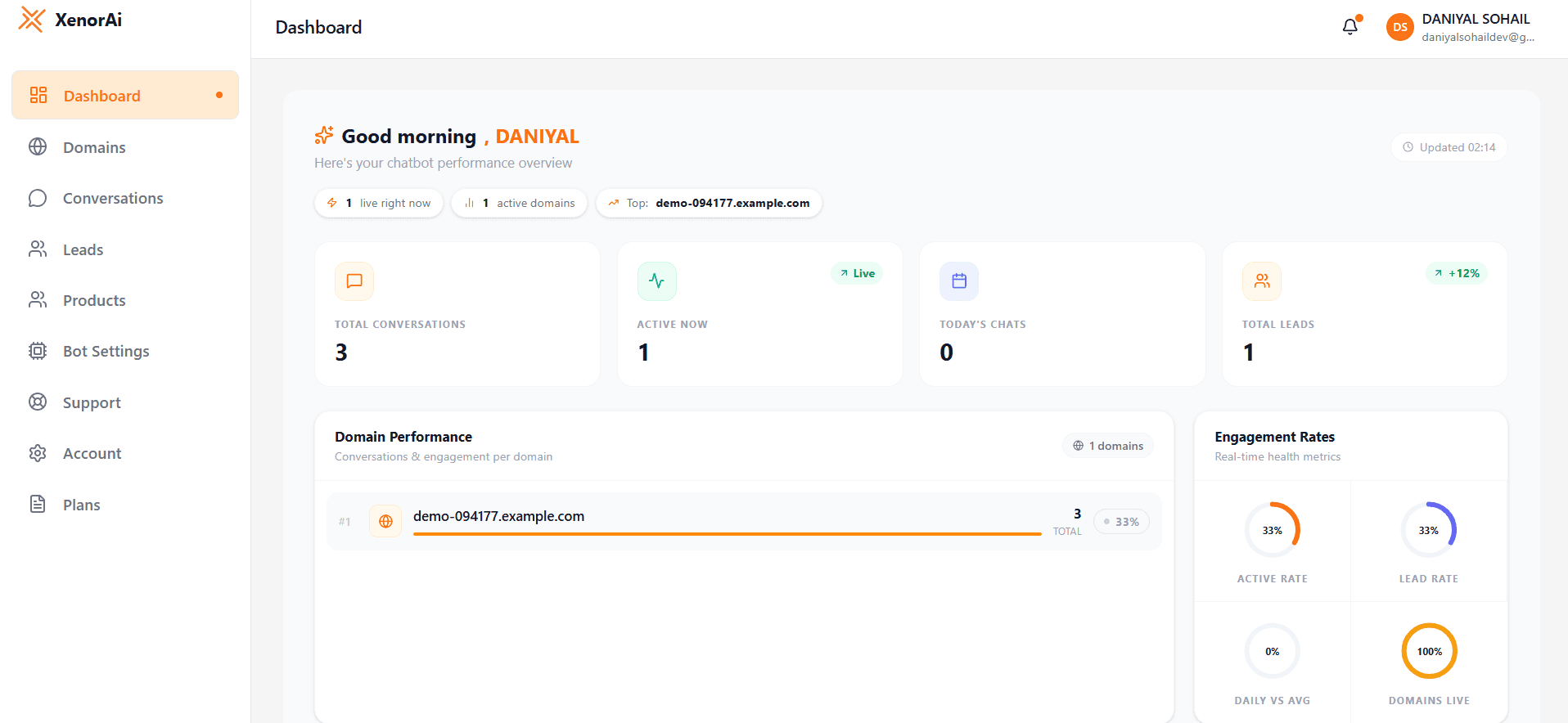Click the XenorAi logo icon
This screenshot has height=723, width=1568.
pyautogui.click(x=32, y=20)
